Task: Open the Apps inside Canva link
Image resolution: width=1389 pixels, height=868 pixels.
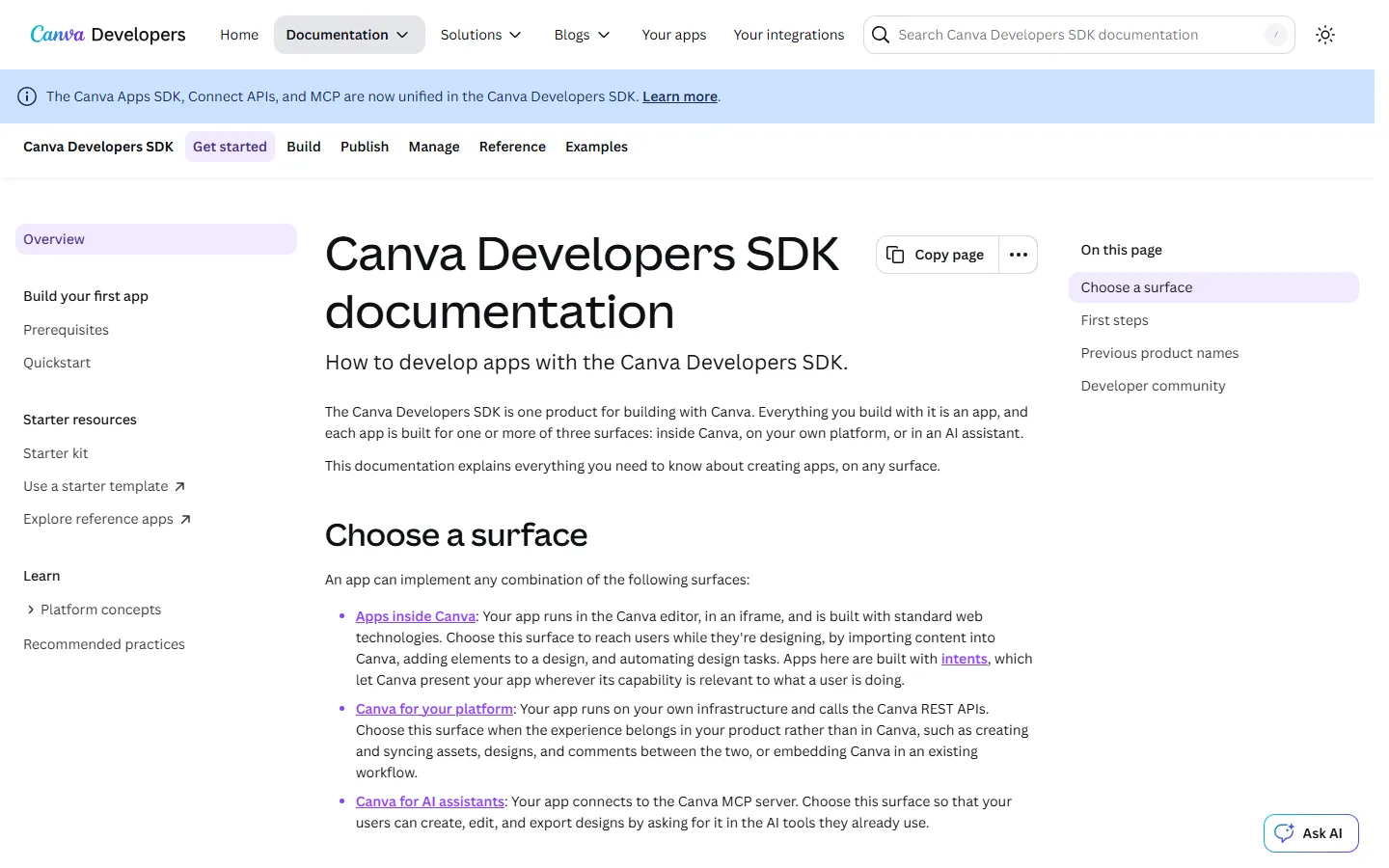Action: (x=416, y=616)
